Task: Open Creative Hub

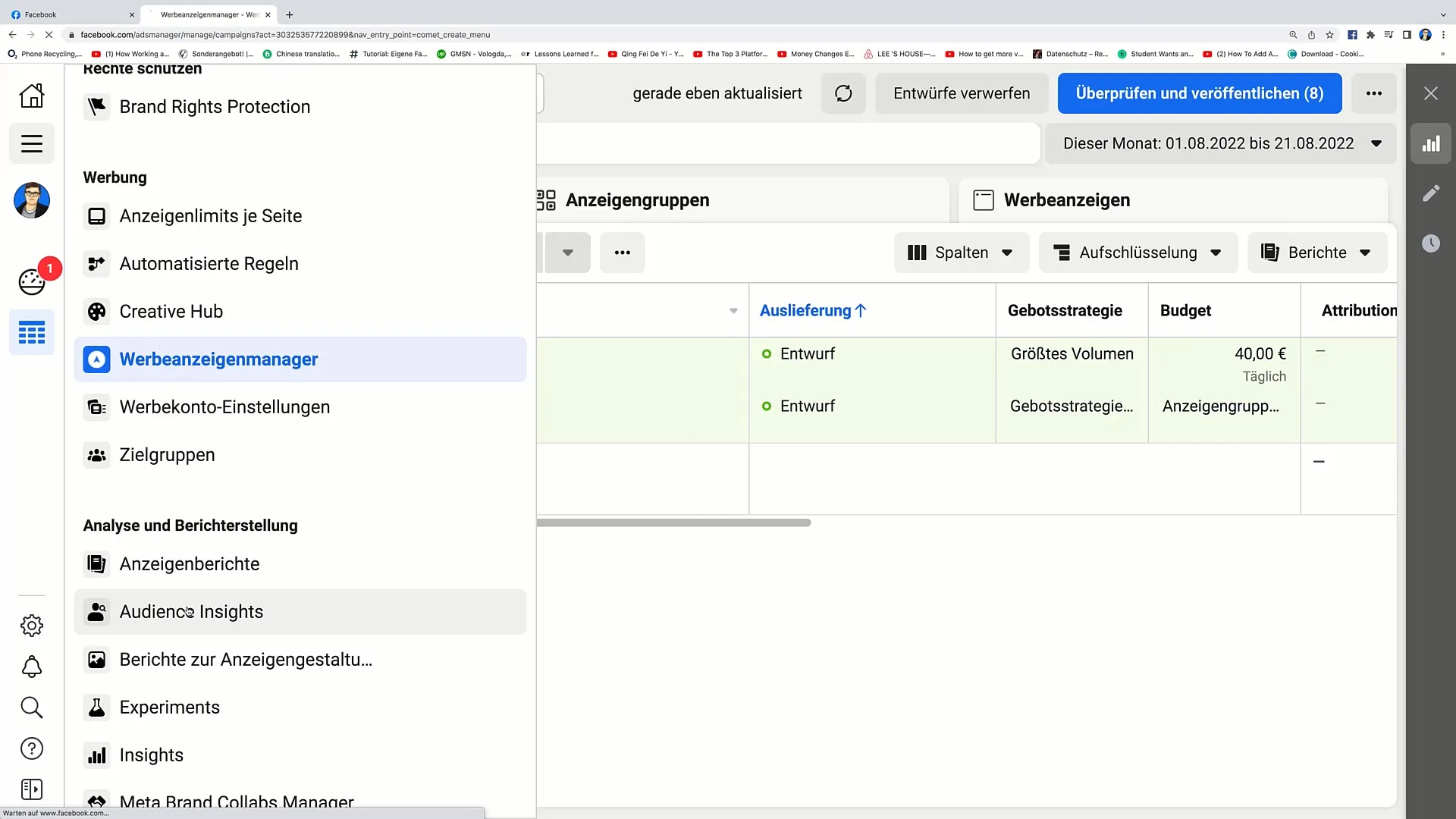Action: (300, 312)
